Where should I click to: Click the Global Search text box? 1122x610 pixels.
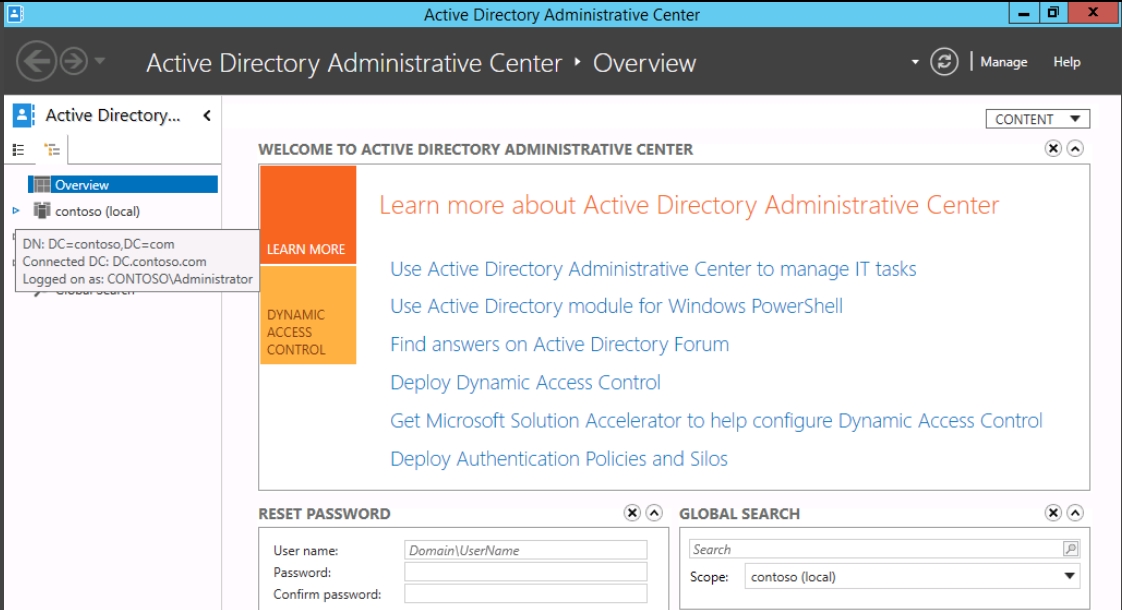(x=875, y=549)
